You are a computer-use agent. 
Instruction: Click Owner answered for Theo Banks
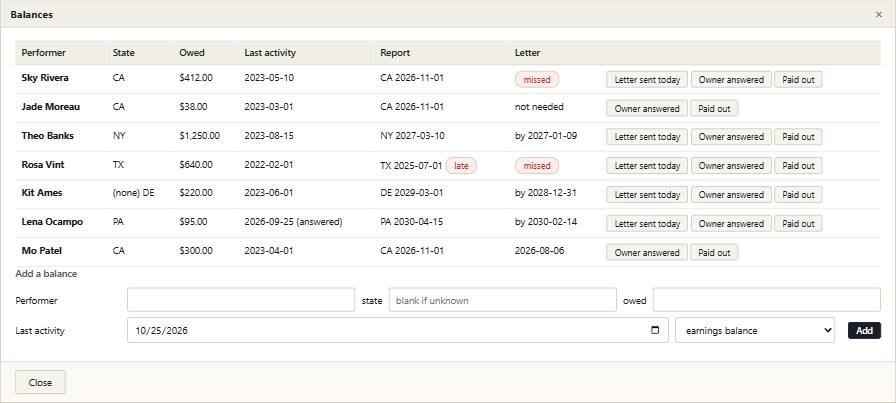coord(731,137)
